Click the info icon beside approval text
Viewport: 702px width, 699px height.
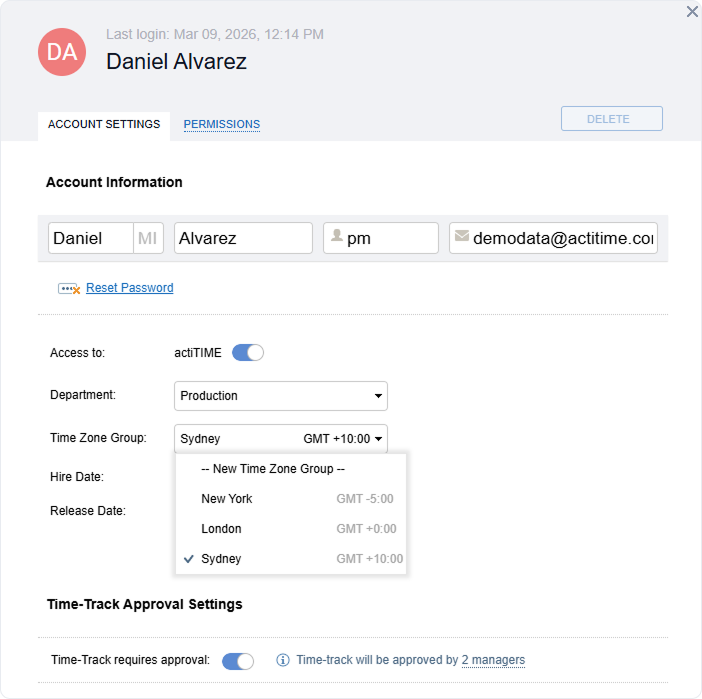point(283,660)
